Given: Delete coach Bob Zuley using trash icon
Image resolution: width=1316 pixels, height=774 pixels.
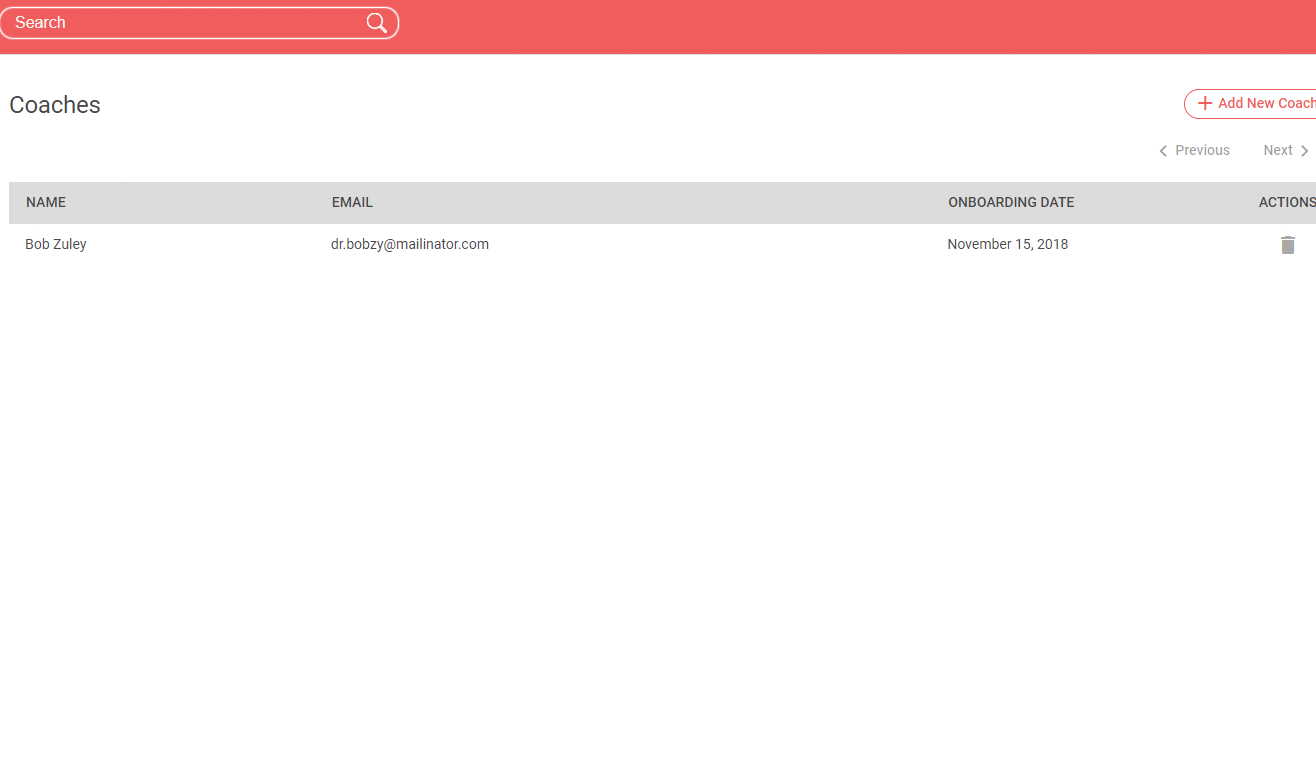Looking at the screenshot, I should 1287,245.
